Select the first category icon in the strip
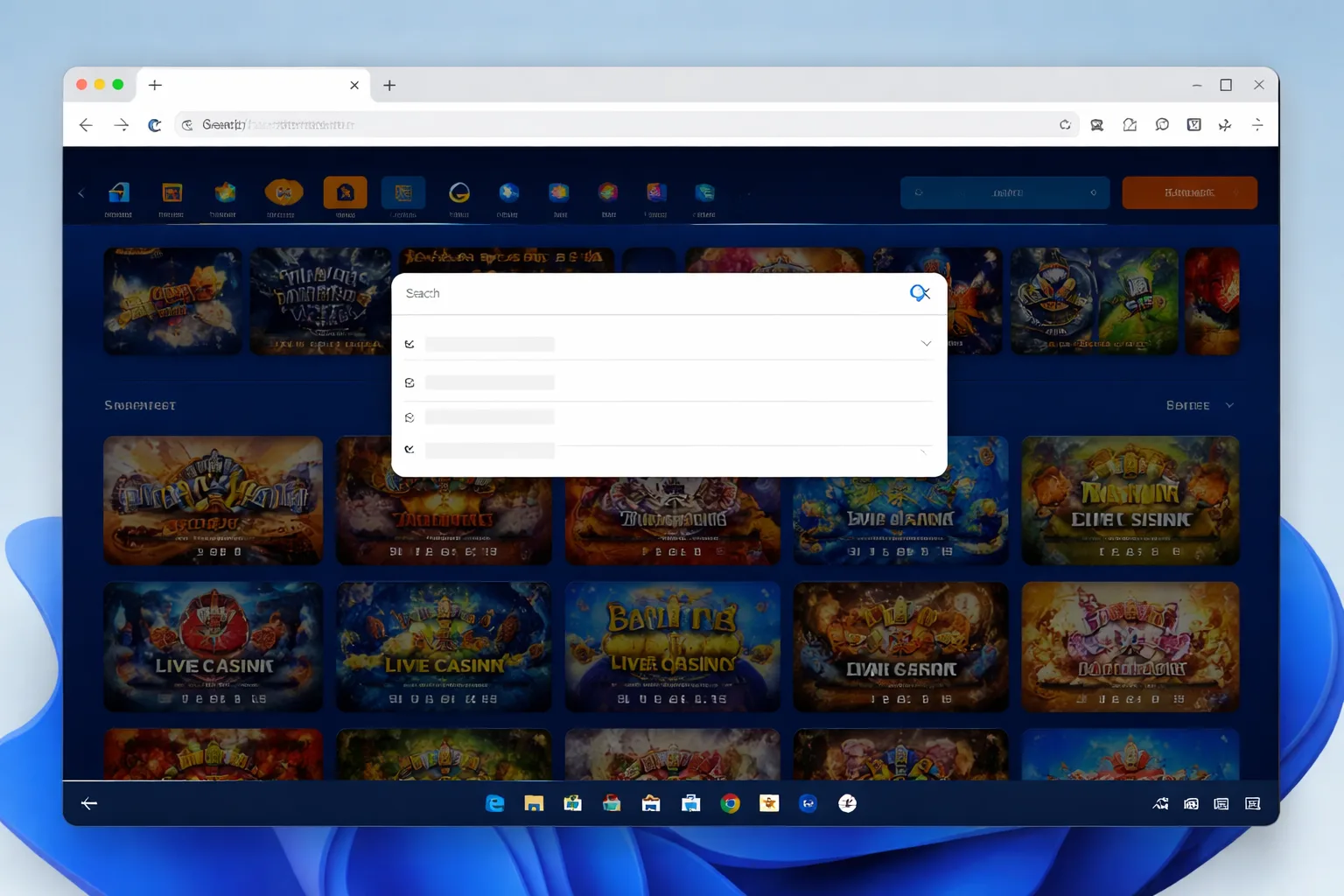Screen dimensions: 1344x896 click(119, 193)
